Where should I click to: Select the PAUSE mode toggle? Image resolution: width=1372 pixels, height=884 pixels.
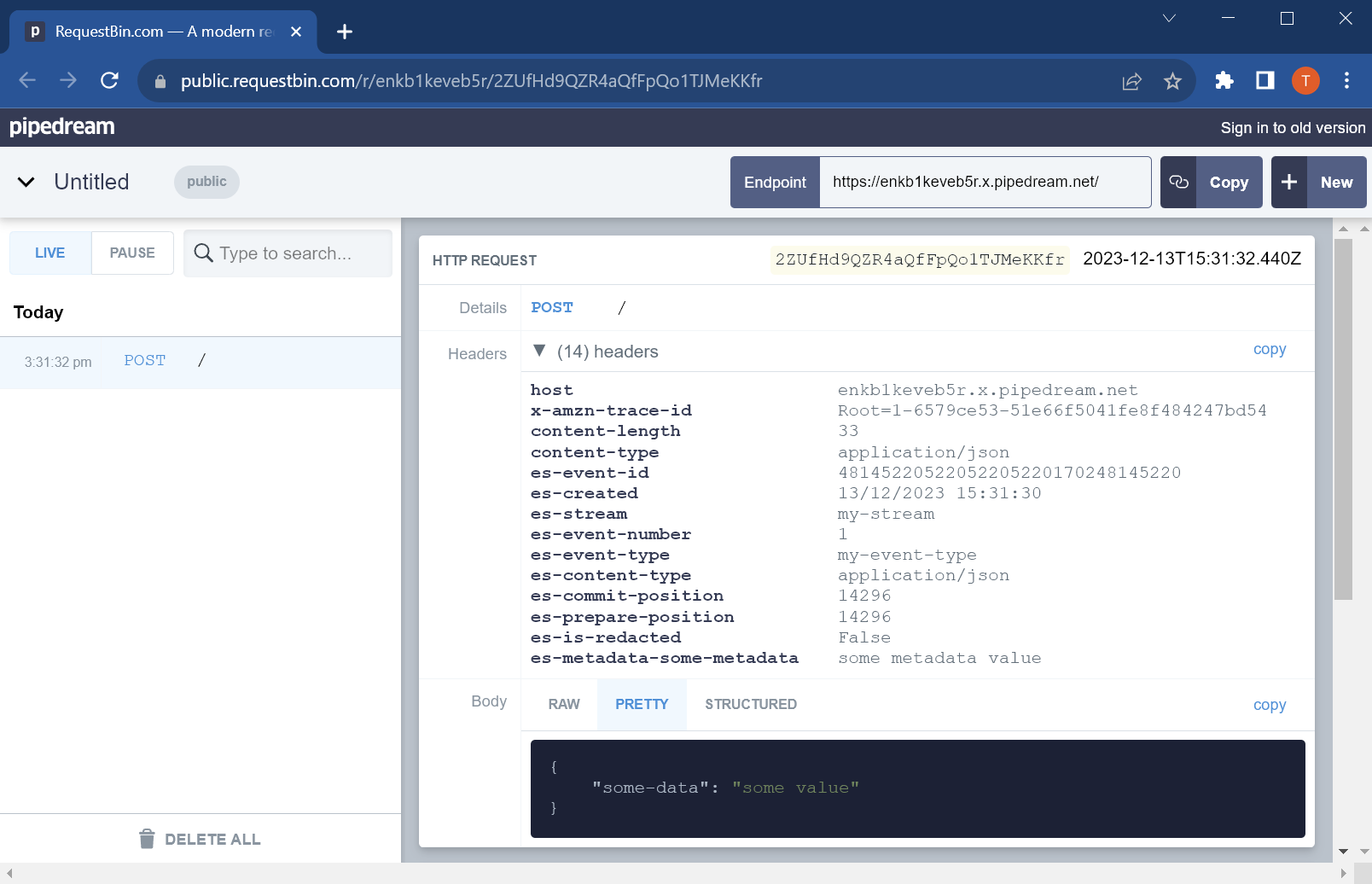coord(132,253)
